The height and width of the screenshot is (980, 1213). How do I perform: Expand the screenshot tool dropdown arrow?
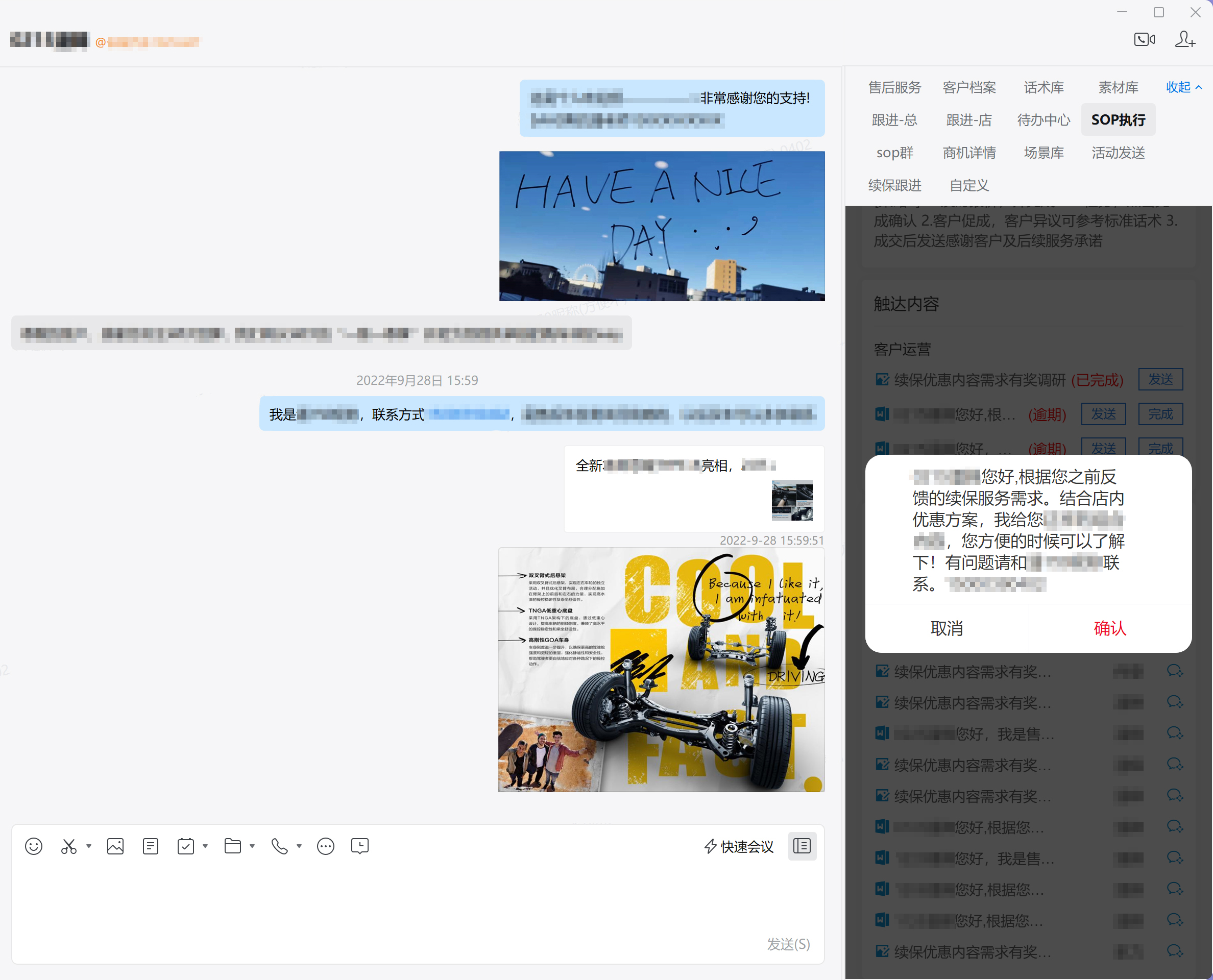[x=89, y=846]
